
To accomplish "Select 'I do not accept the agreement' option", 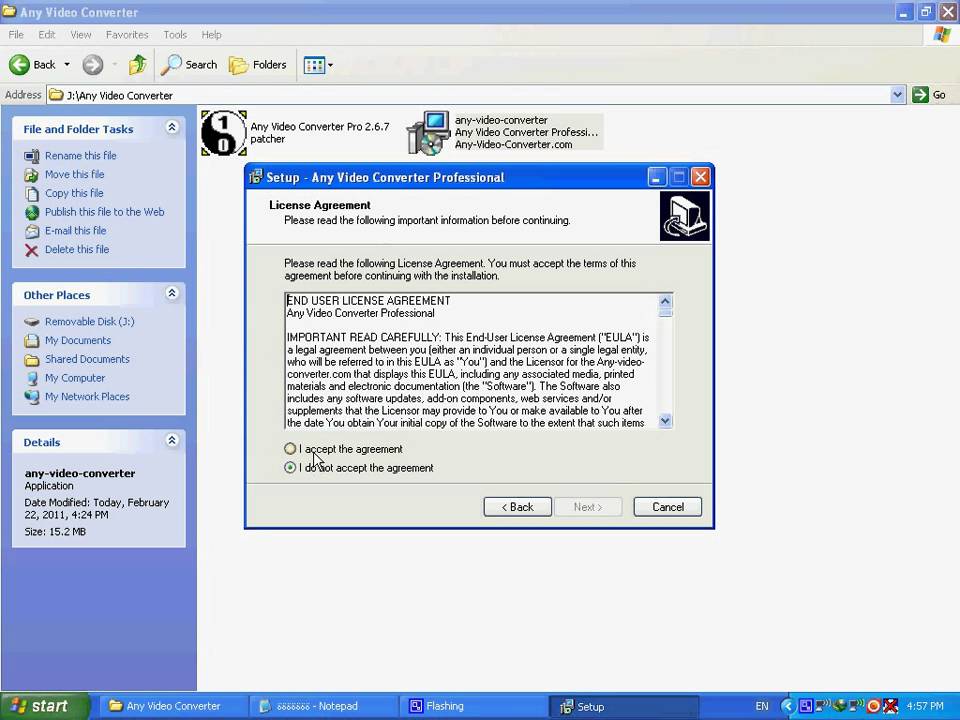I will click(x=290, y=468).
